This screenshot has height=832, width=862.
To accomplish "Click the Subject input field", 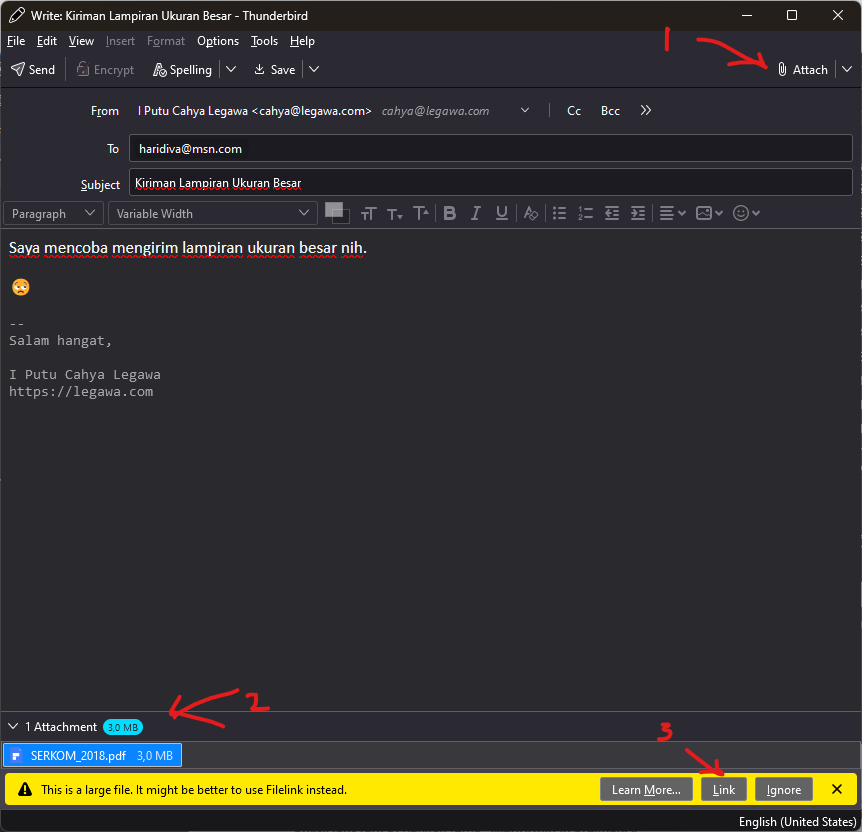I will coord(490,183).
